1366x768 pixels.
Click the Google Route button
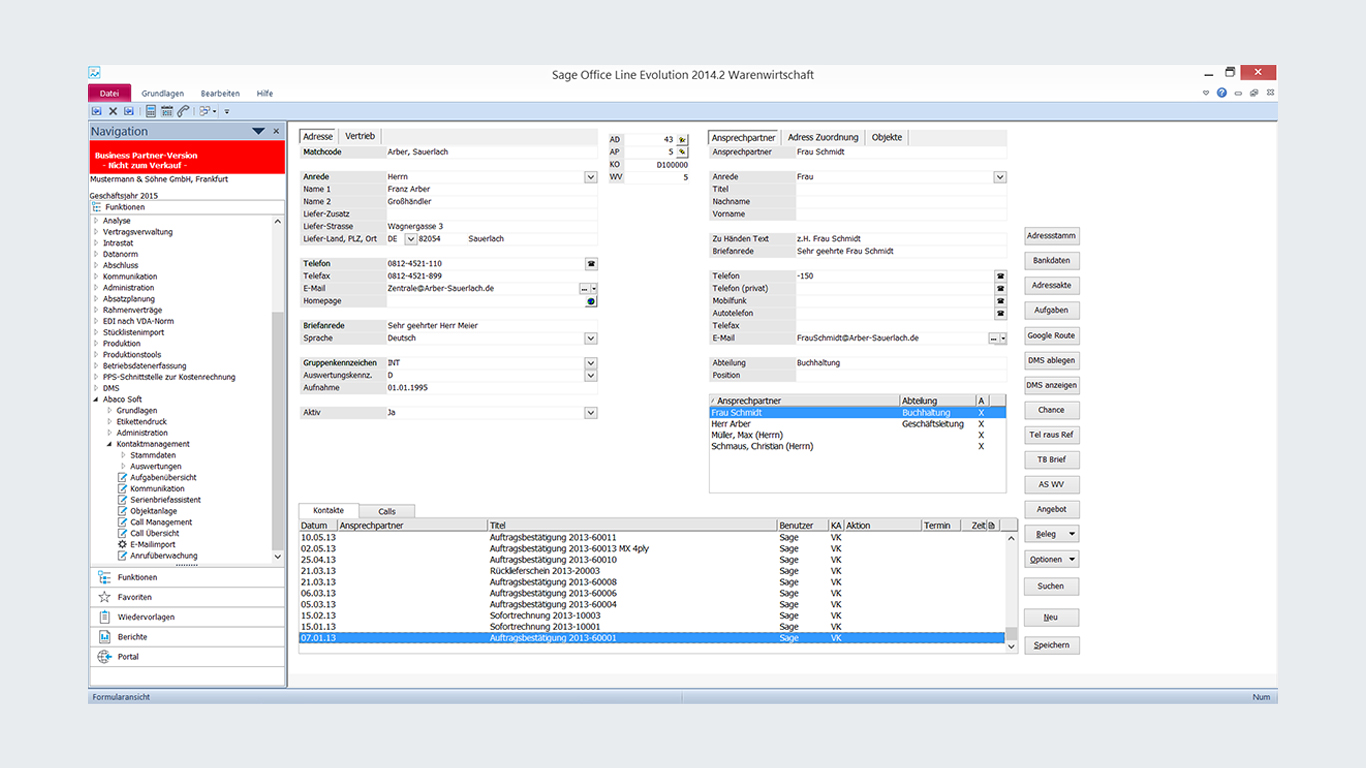[1052, 336]
